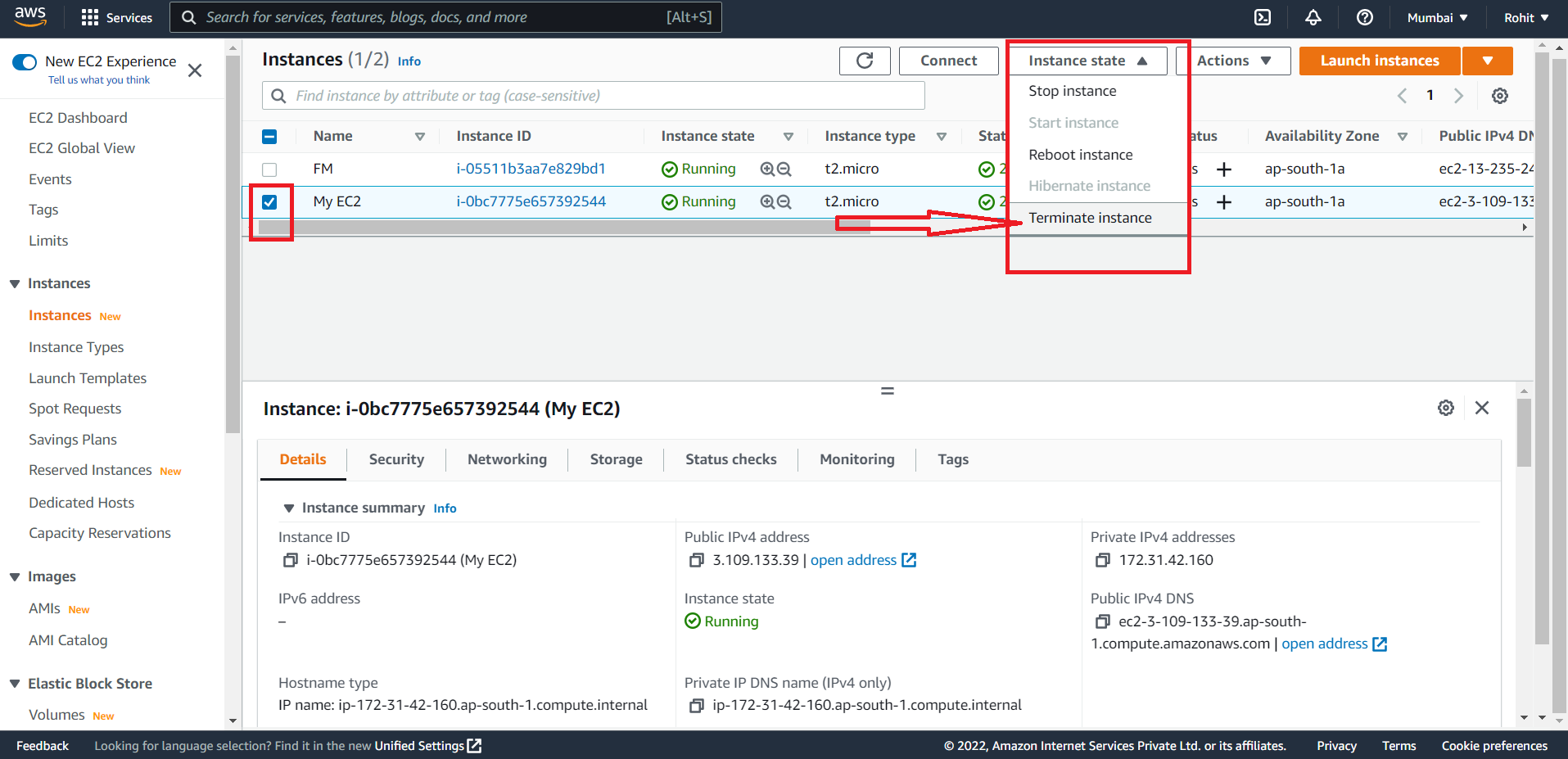The height and width of the screenshot is (759, 1568).
Task: Copy the public IPv4 address 3.109.133.39
Action: (696, 560)
